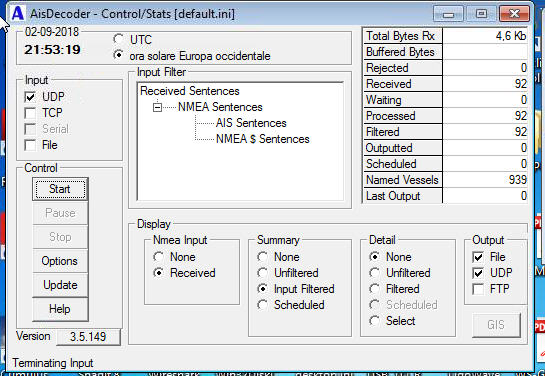Set Summary display to Input Filtered

(x=262, y=289)
